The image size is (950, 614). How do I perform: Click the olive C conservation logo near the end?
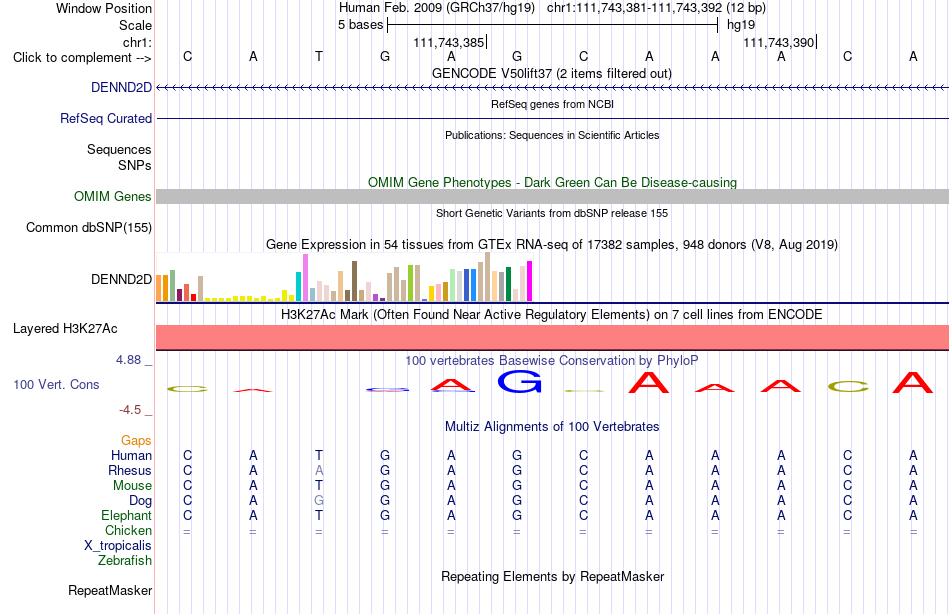[848, 387]
